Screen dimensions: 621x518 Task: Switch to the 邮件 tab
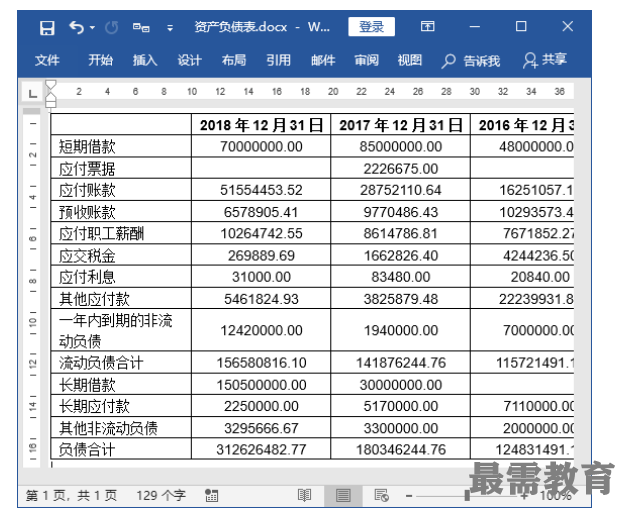point(323,60)
